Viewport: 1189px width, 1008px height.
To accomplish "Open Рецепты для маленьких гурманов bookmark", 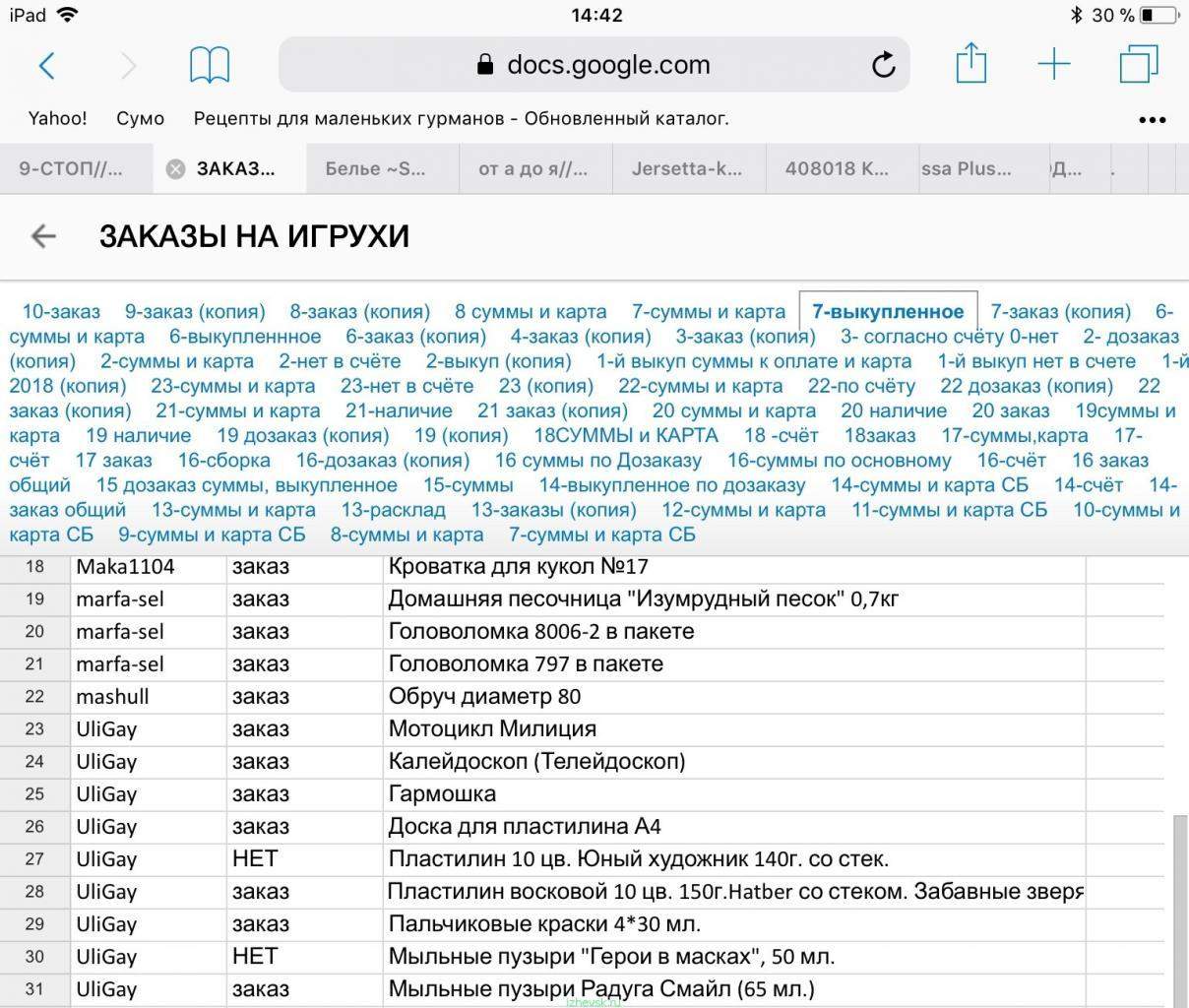I will (461, 118).
